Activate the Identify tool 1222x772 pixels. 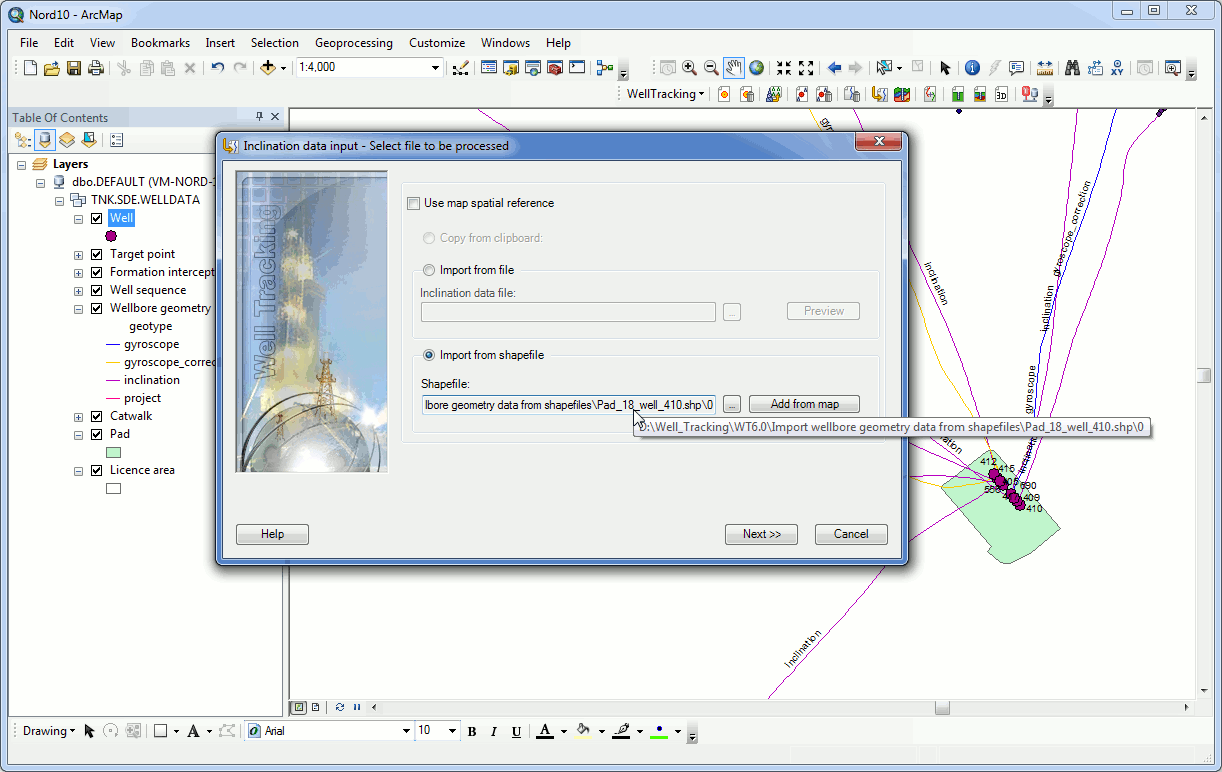972,68
